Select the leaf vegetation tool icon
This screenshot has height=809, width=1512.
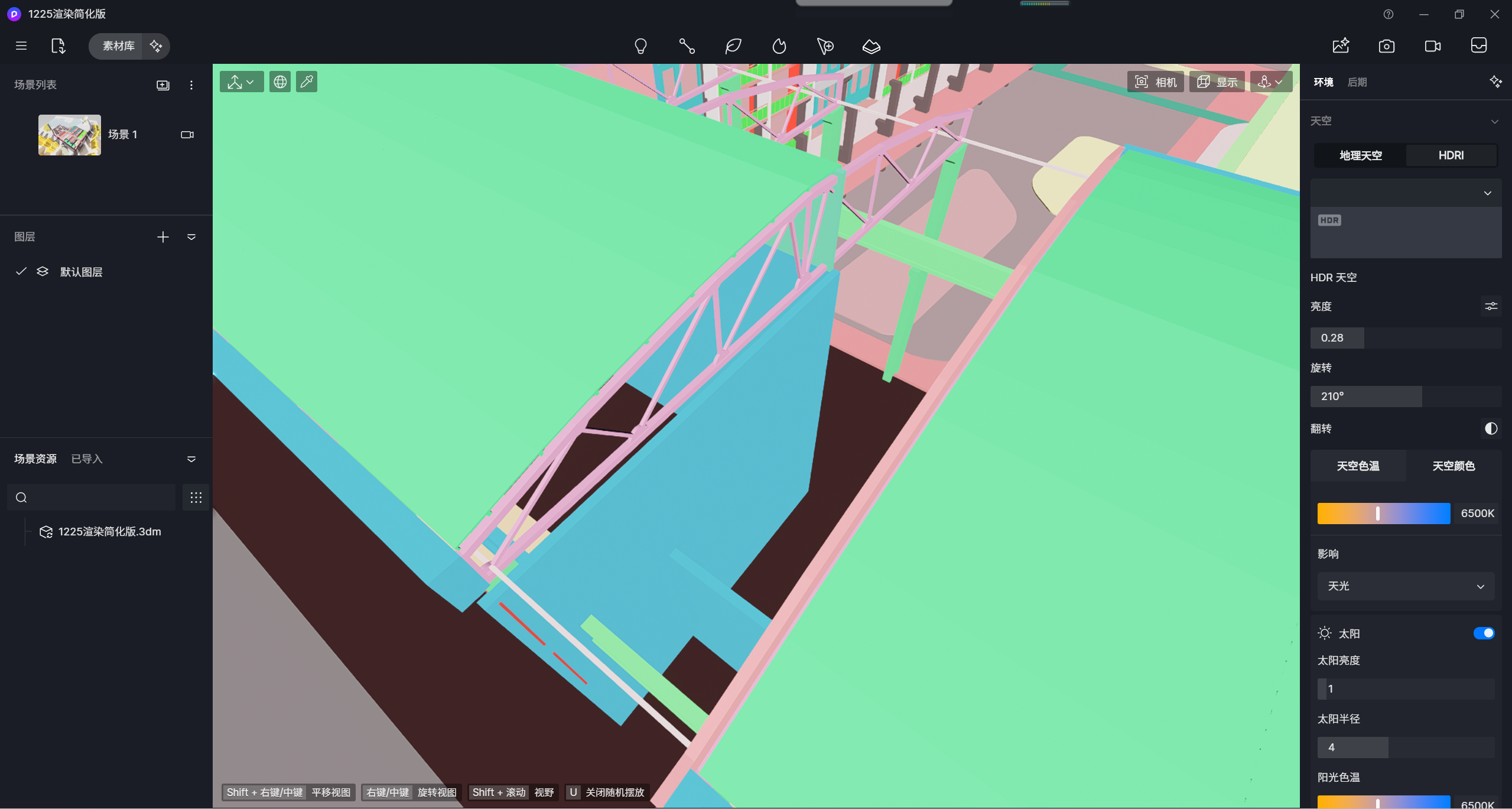(x=733, y=46)
